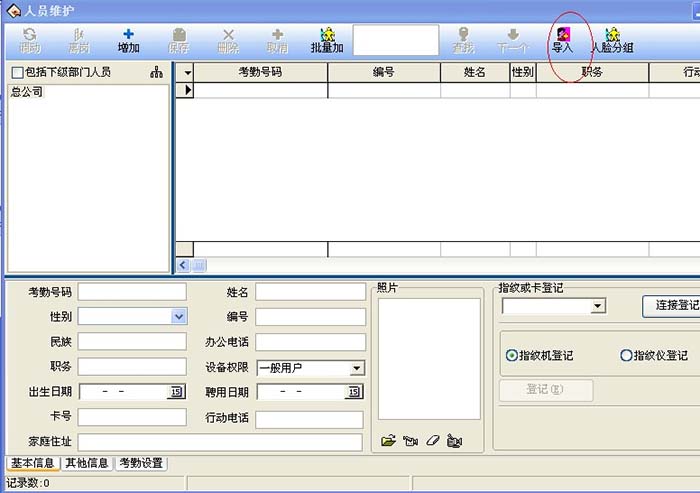Open photo file with folder icon
Viewport: 700px width, 493px height.
(x=388, y=441)
